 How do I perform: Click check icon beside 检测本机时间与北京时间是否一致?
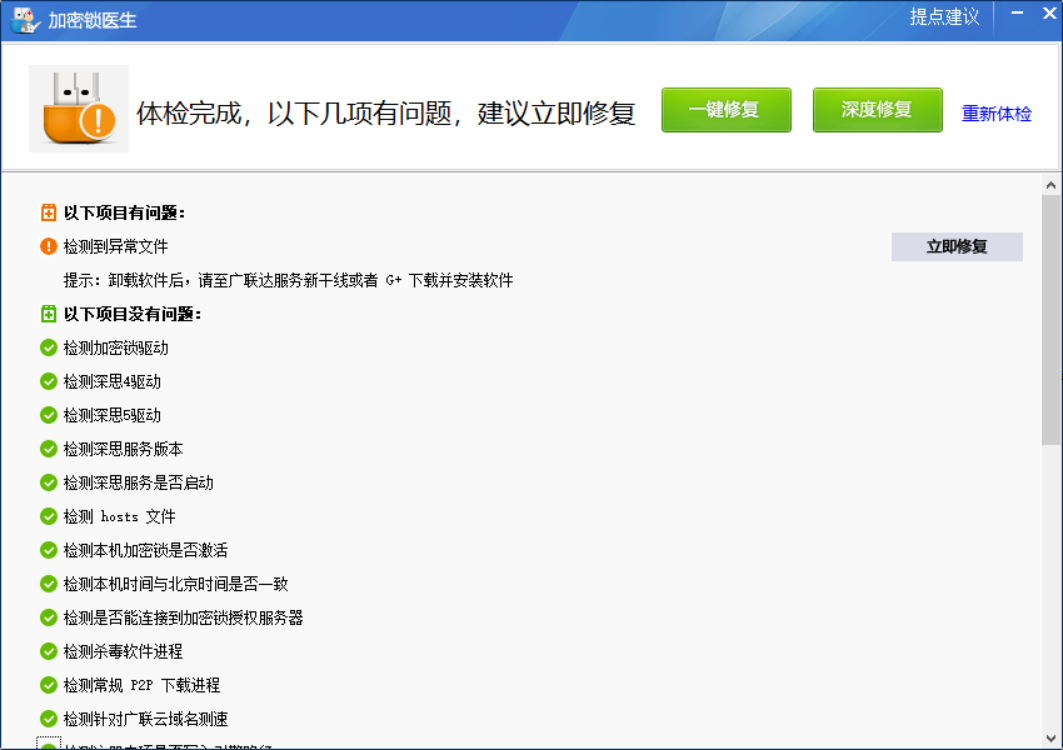coord(48,584)
